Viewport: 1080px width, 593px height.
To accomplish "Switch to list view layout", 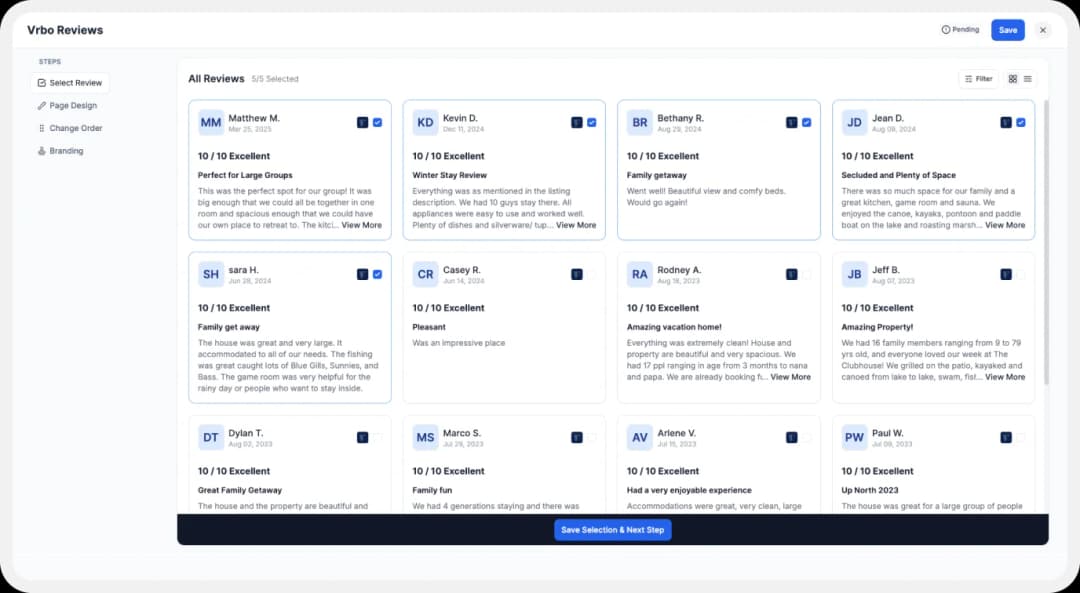I will pos(1027,79).
